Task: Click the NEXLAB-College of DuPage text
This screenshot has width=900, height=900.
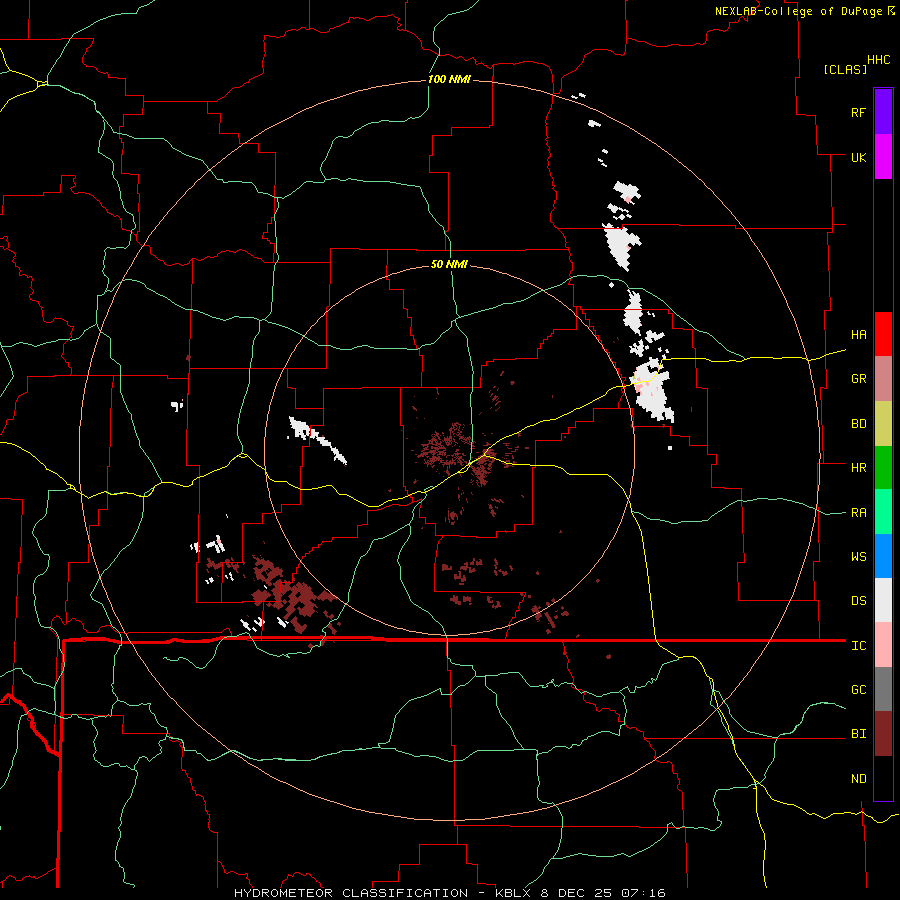Action: (798, 11)
